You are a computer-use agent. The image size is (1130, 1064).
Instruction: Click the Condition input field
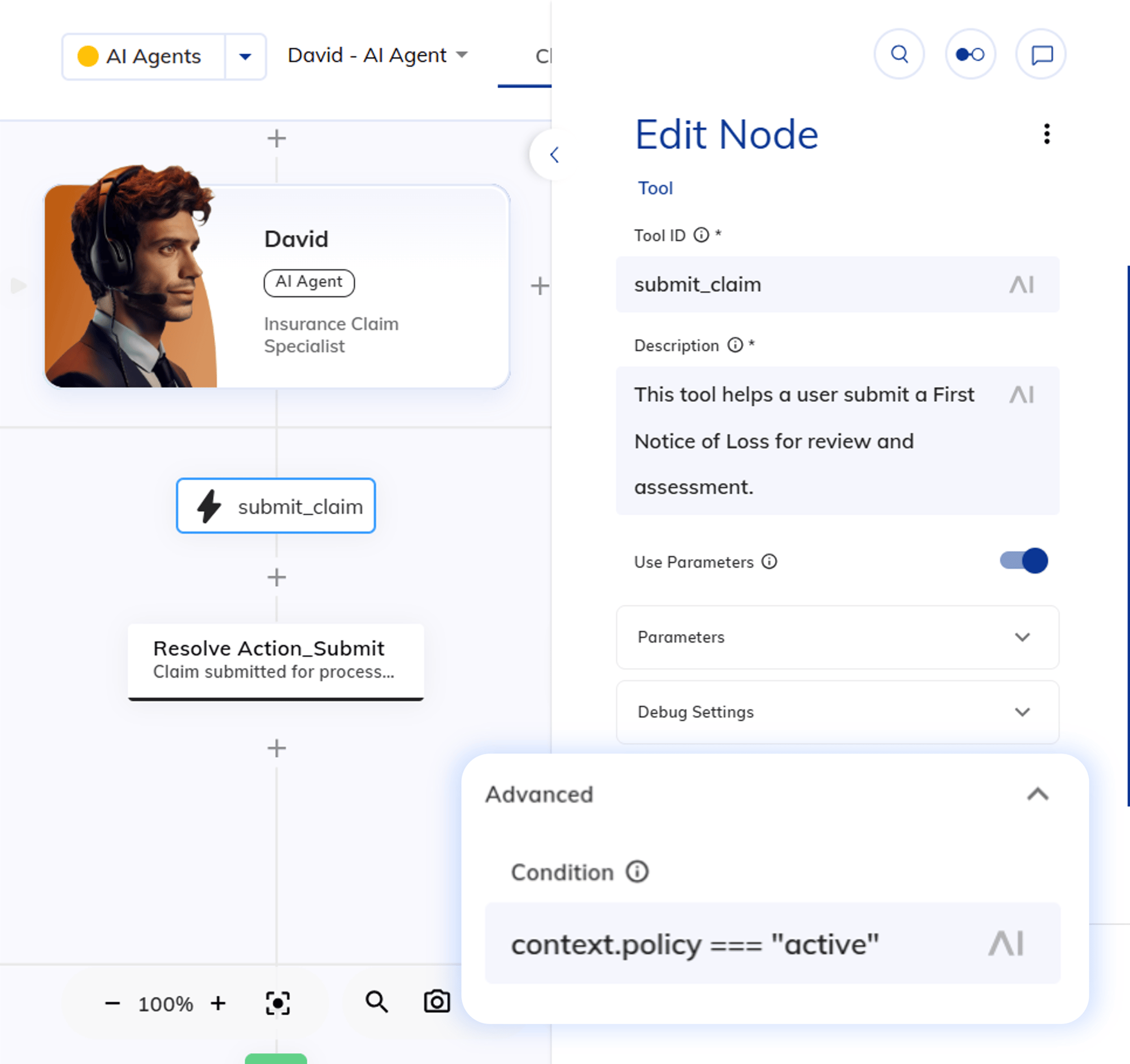click(x=739, y=944)
